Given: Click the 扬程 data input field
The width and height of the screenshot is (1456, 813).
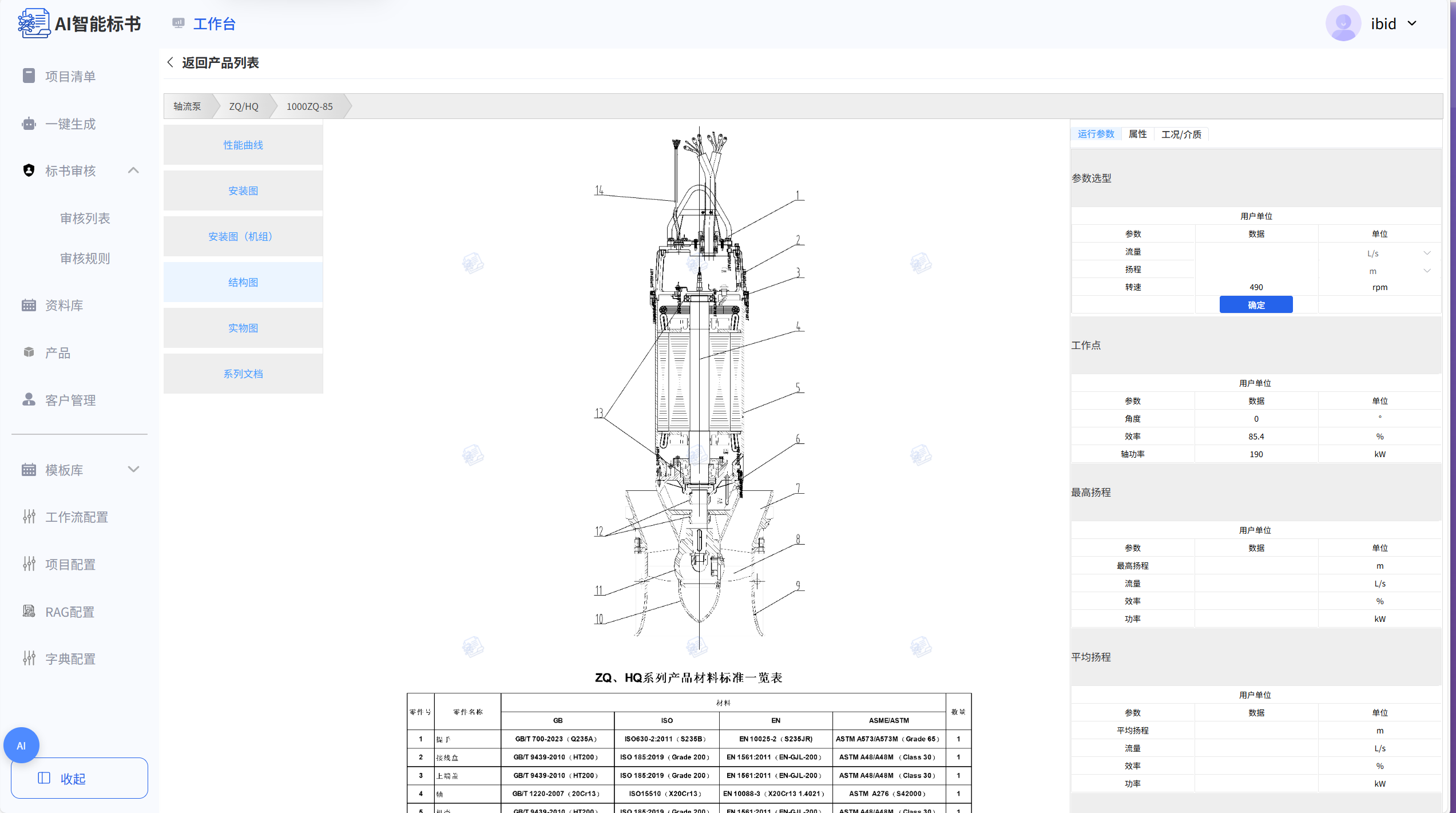Looking at the screenshot, I should point(1256,269).
